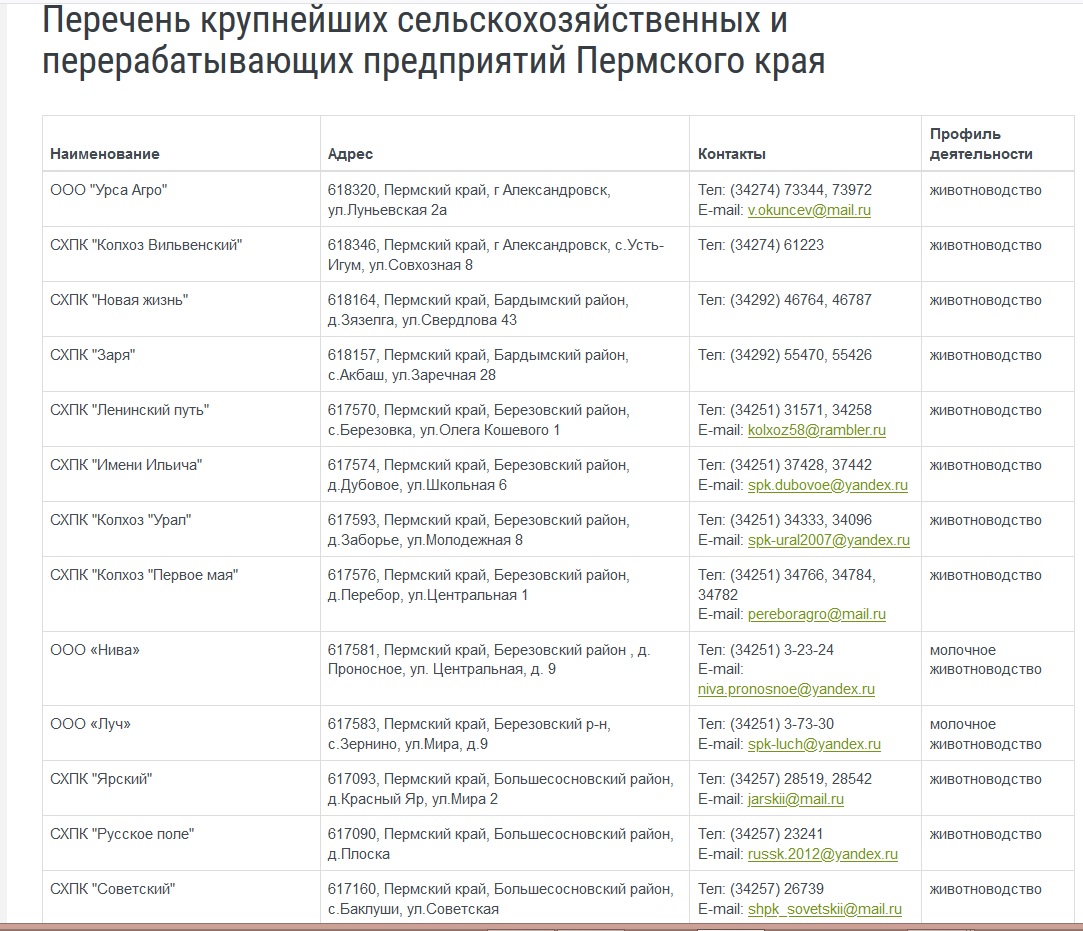This screenshot has height=931, width=1083.
Task: Click животноводство in СХПК "Ярский" row
Action: pyautogui.click(x=986, y=780)
